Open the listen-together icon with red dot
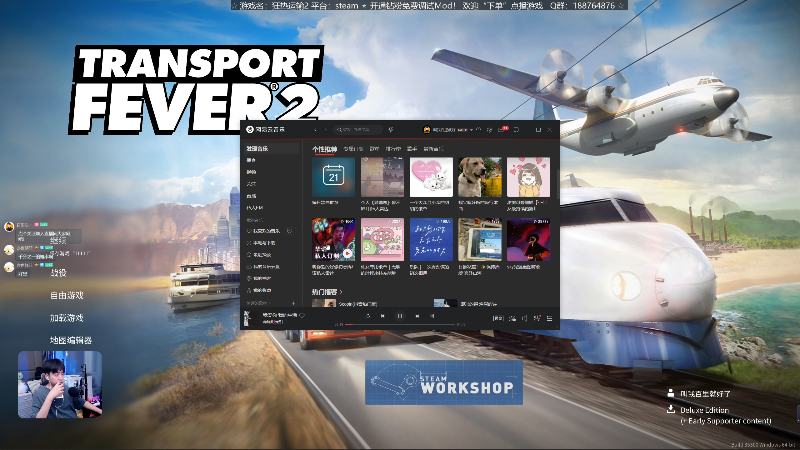This screenshot has height=450, width=800. [x=537, y=318]
